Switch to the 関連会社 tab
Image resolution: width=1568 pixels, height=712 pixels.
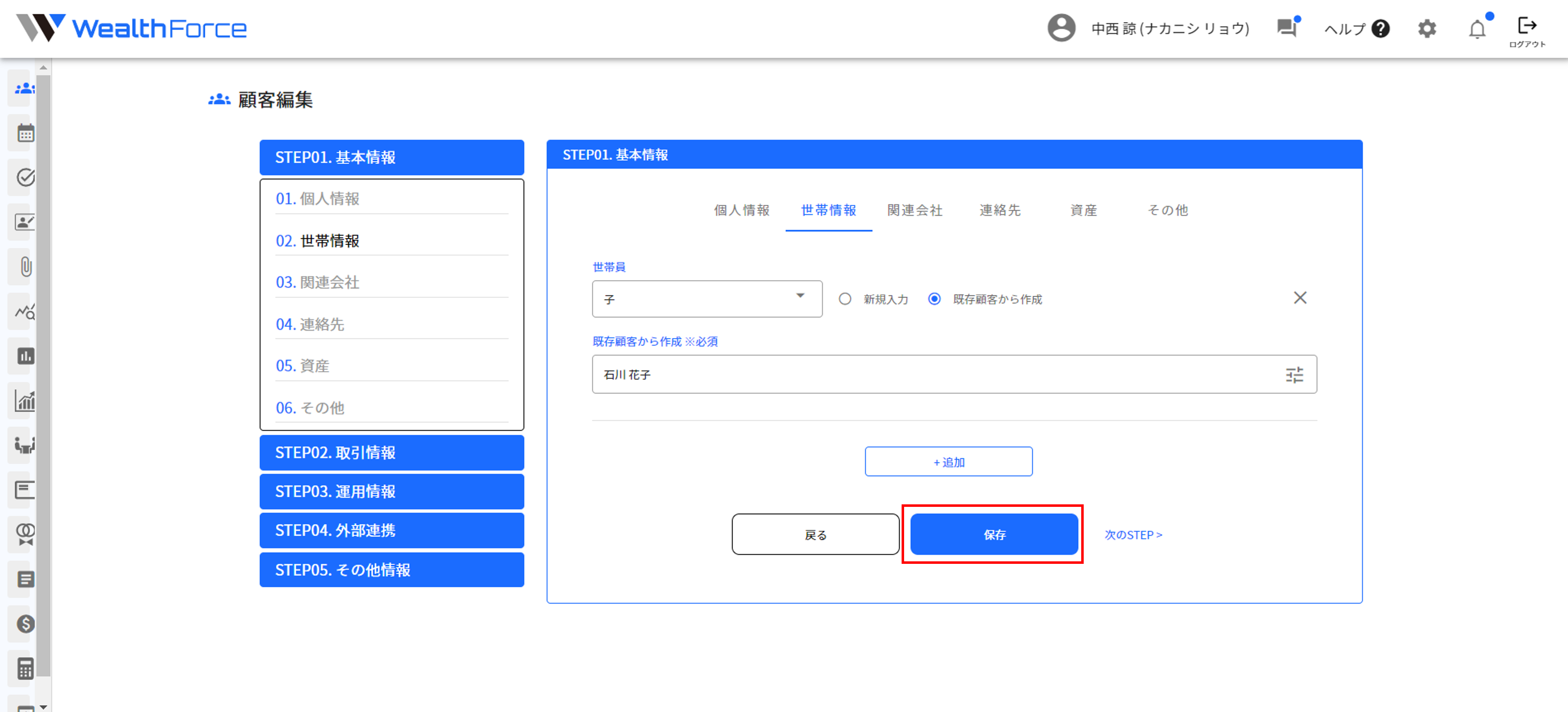tap(914, 211)
